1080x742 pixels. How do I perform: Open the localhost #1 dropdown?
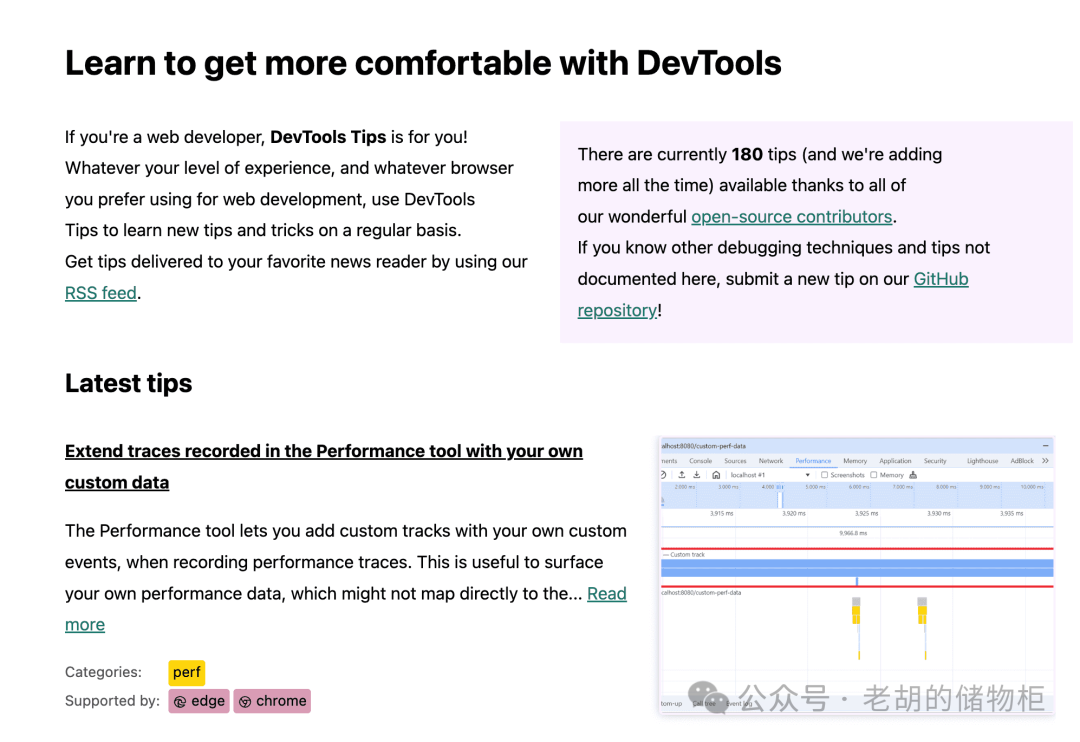coord(769,475)
